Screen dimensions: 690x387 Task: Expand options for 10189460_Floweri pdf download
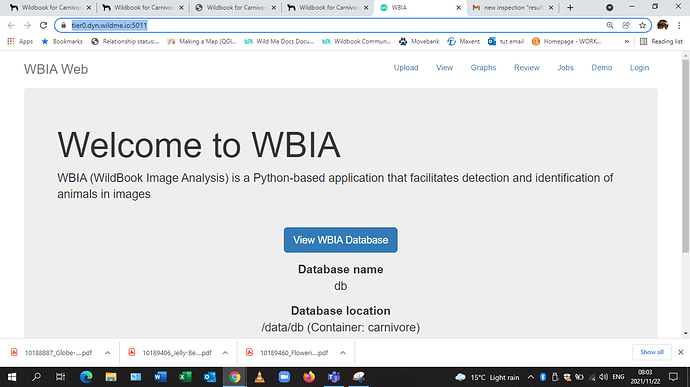click(343, 353)
